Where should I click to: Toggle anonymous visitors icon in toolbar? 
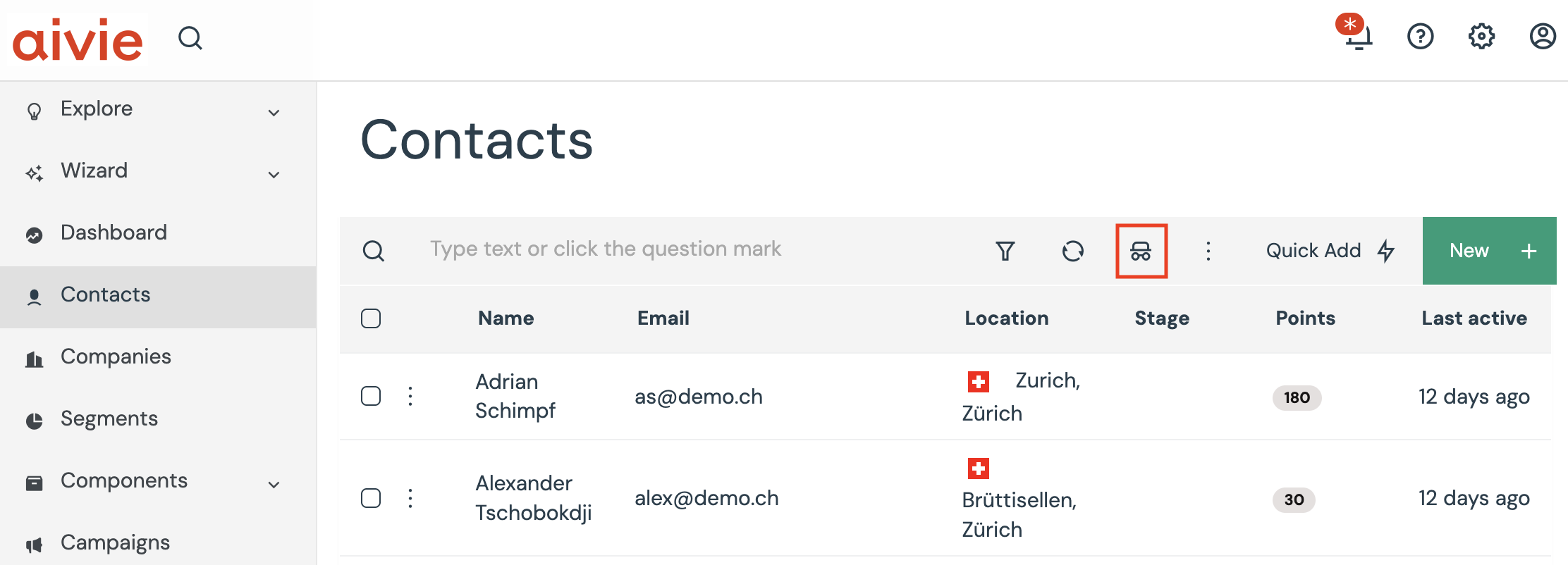(x=1141, y=251)
